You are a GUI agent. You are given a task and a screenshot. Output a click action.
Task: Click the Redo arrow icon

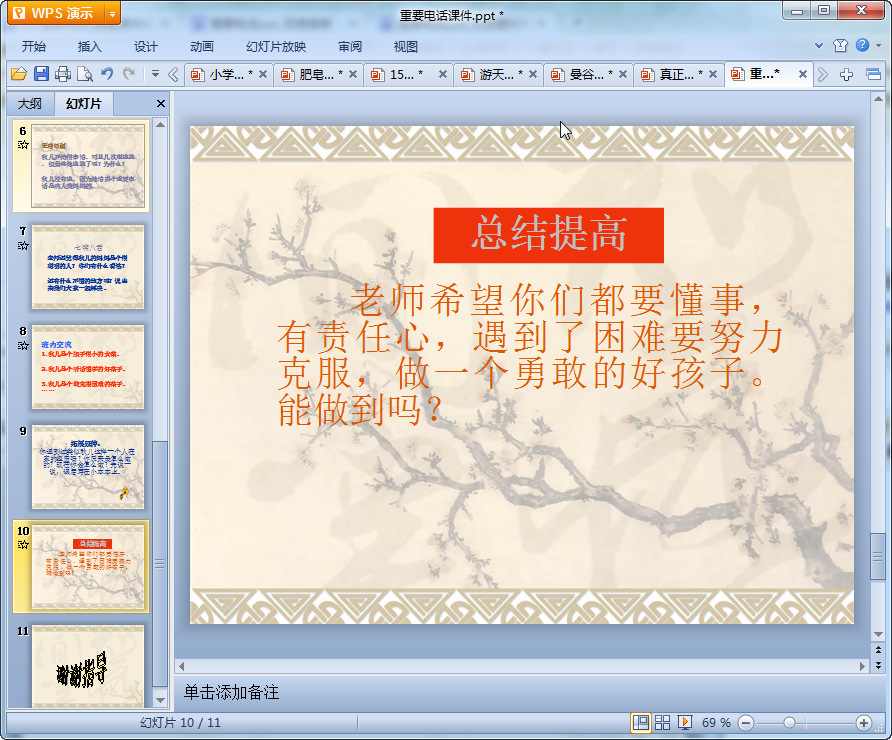point(129,74)
